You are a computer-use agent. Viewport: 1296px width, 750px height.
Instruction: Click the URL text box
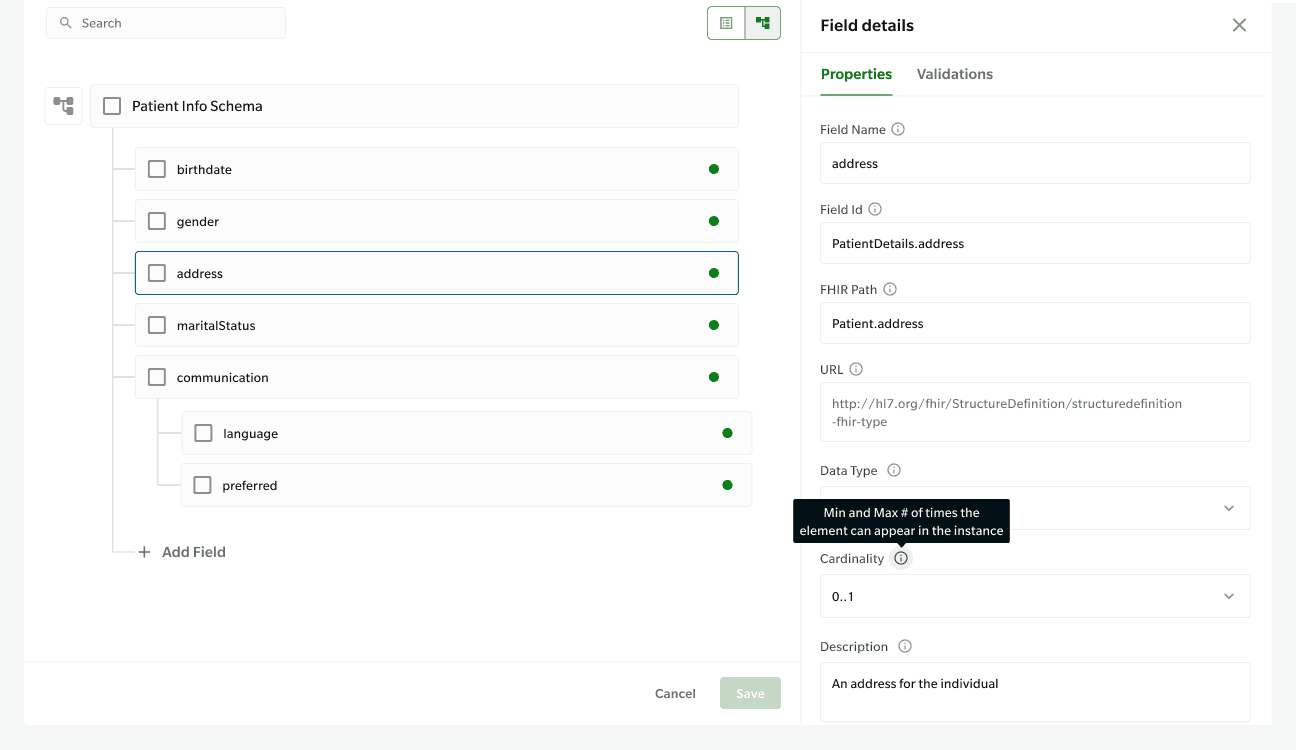coord(1035,412)
